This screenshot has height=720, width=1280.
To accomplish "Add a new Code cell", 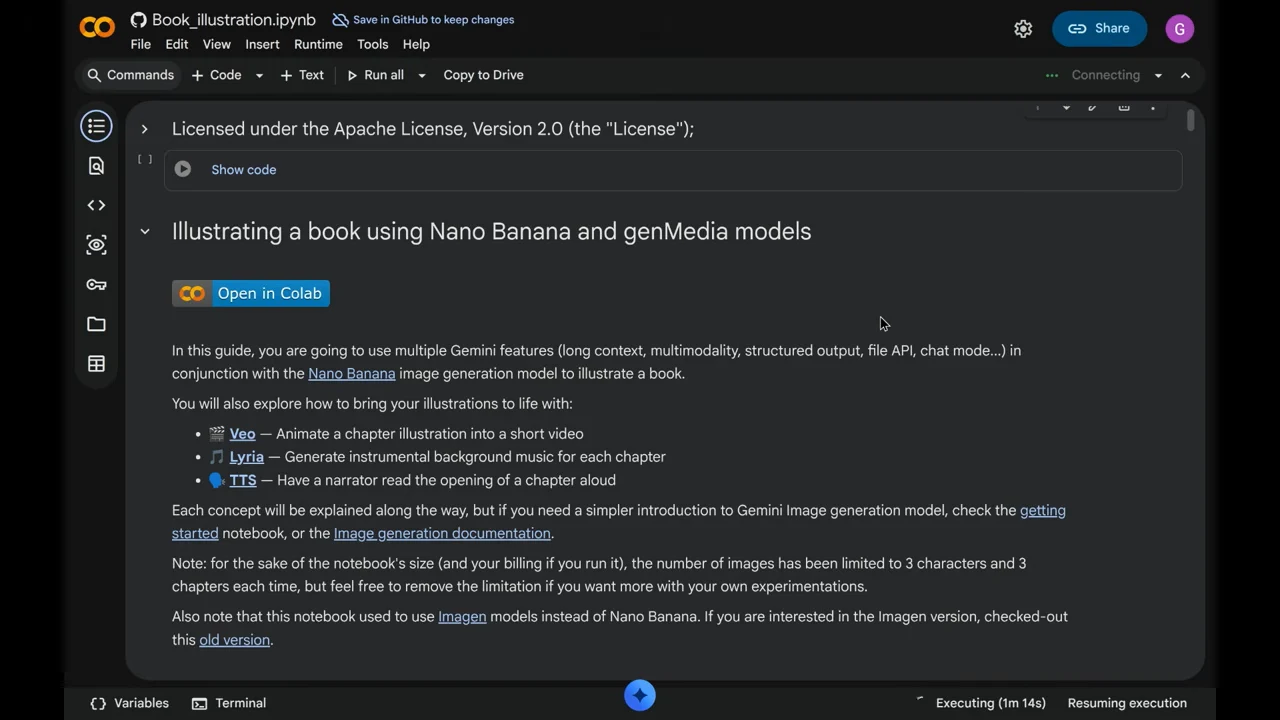I will 216,75.
